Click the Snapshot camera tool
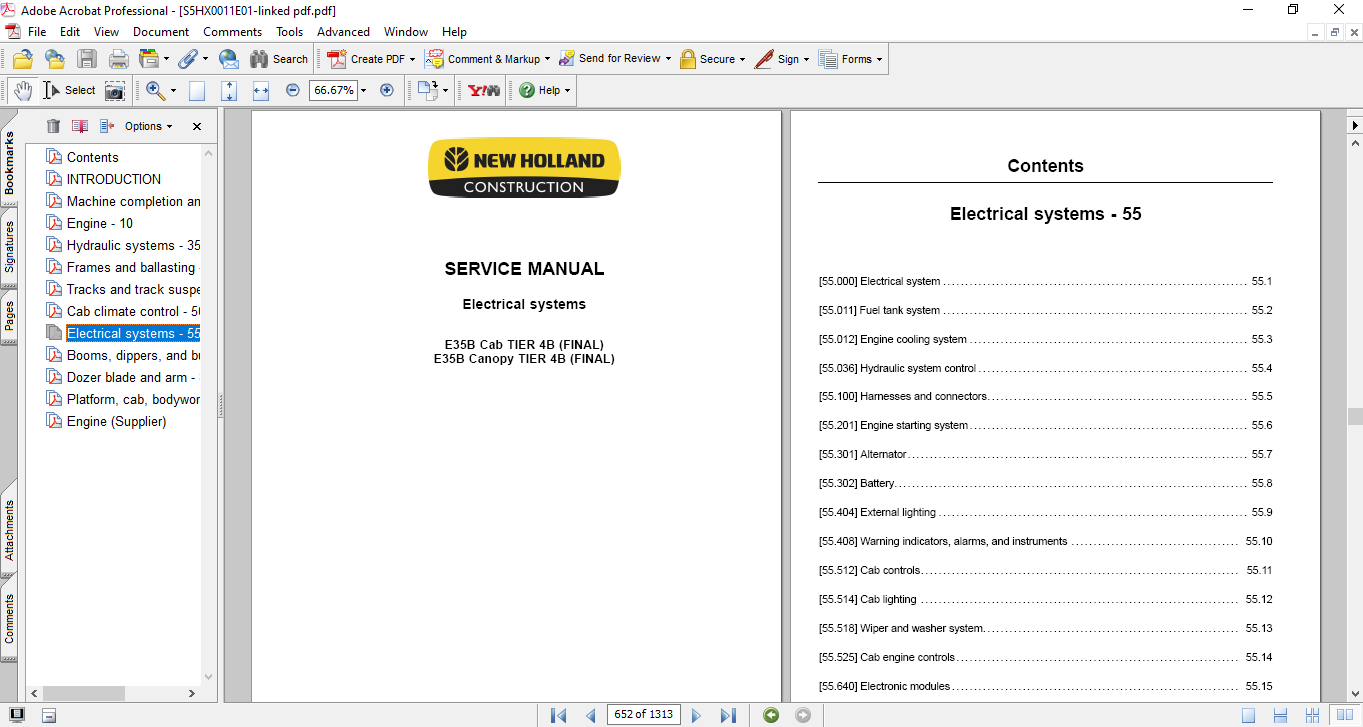Viewport: 1363px width, 727px height. tap(115, 90)
